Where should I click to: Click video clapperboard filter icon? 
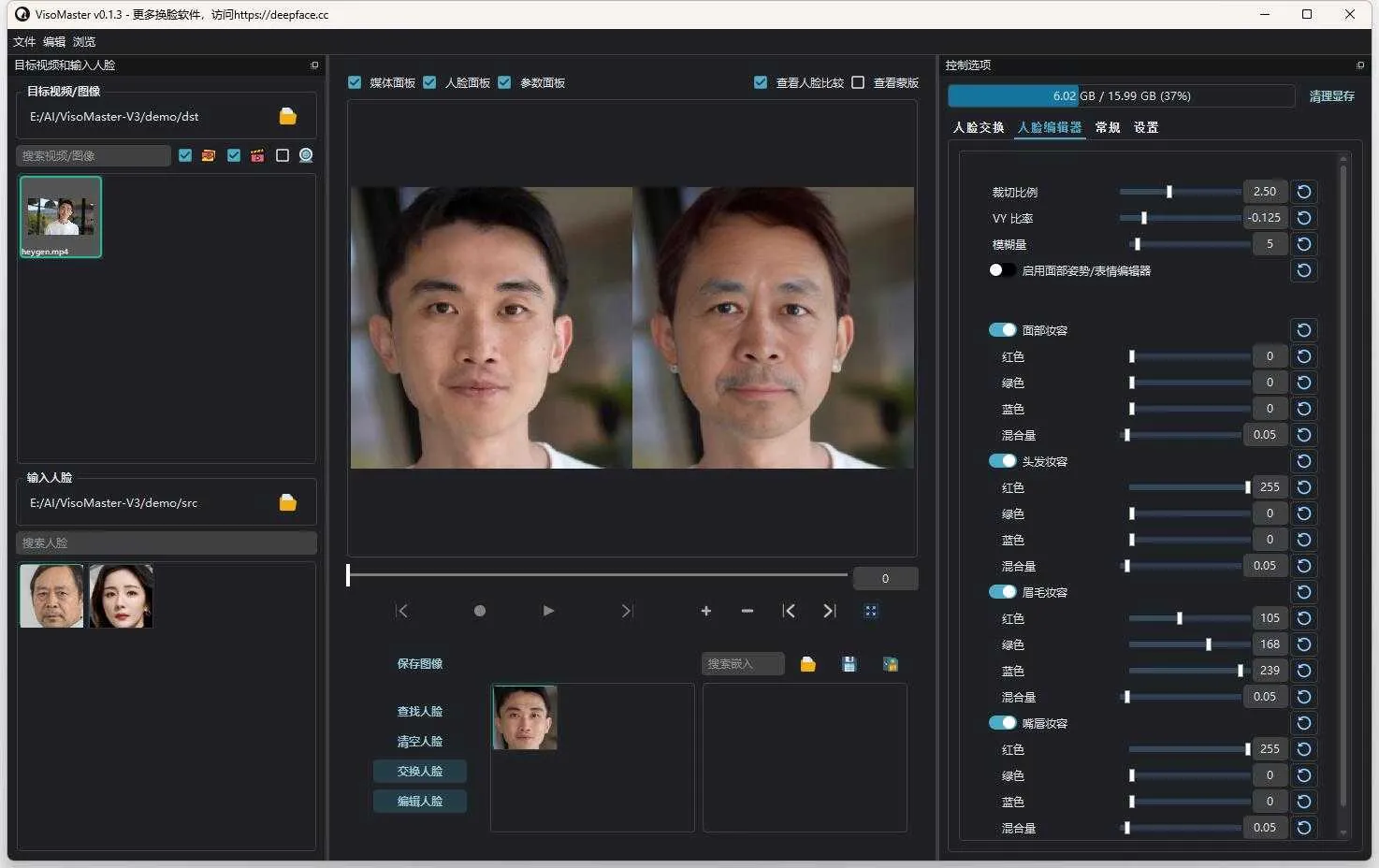pos(257,155)
